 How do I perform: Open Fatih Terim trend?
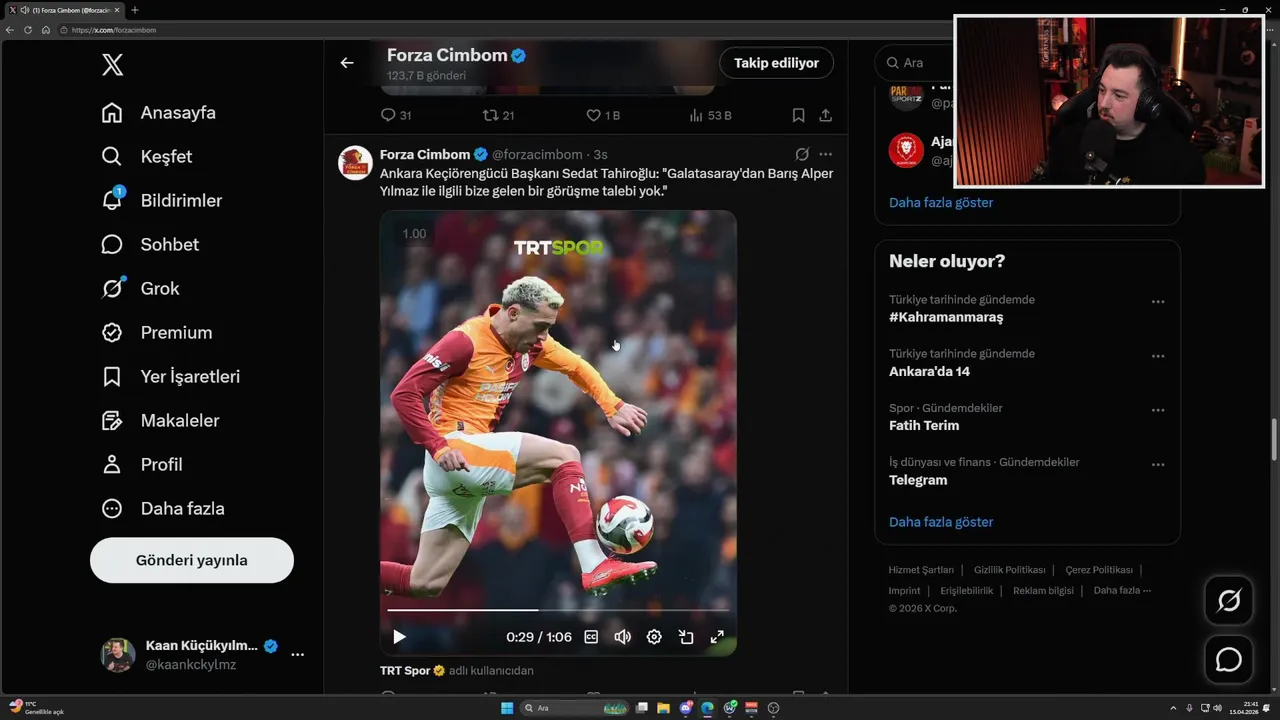[x=924, y=426]
